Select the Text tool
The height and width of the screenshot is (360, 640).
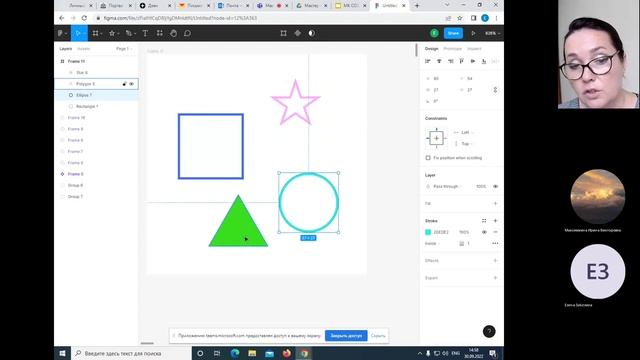click(145, 33)
